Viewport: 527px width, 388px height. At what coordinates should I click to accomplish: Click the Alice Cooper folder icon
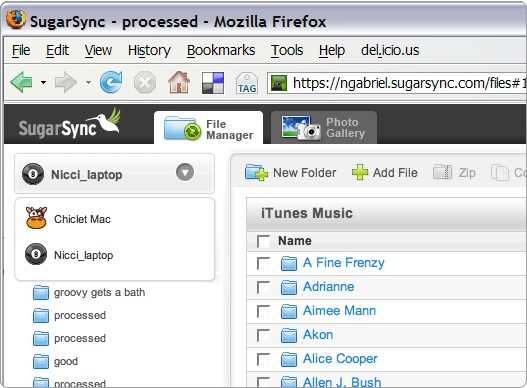click(x=289, y=359)
